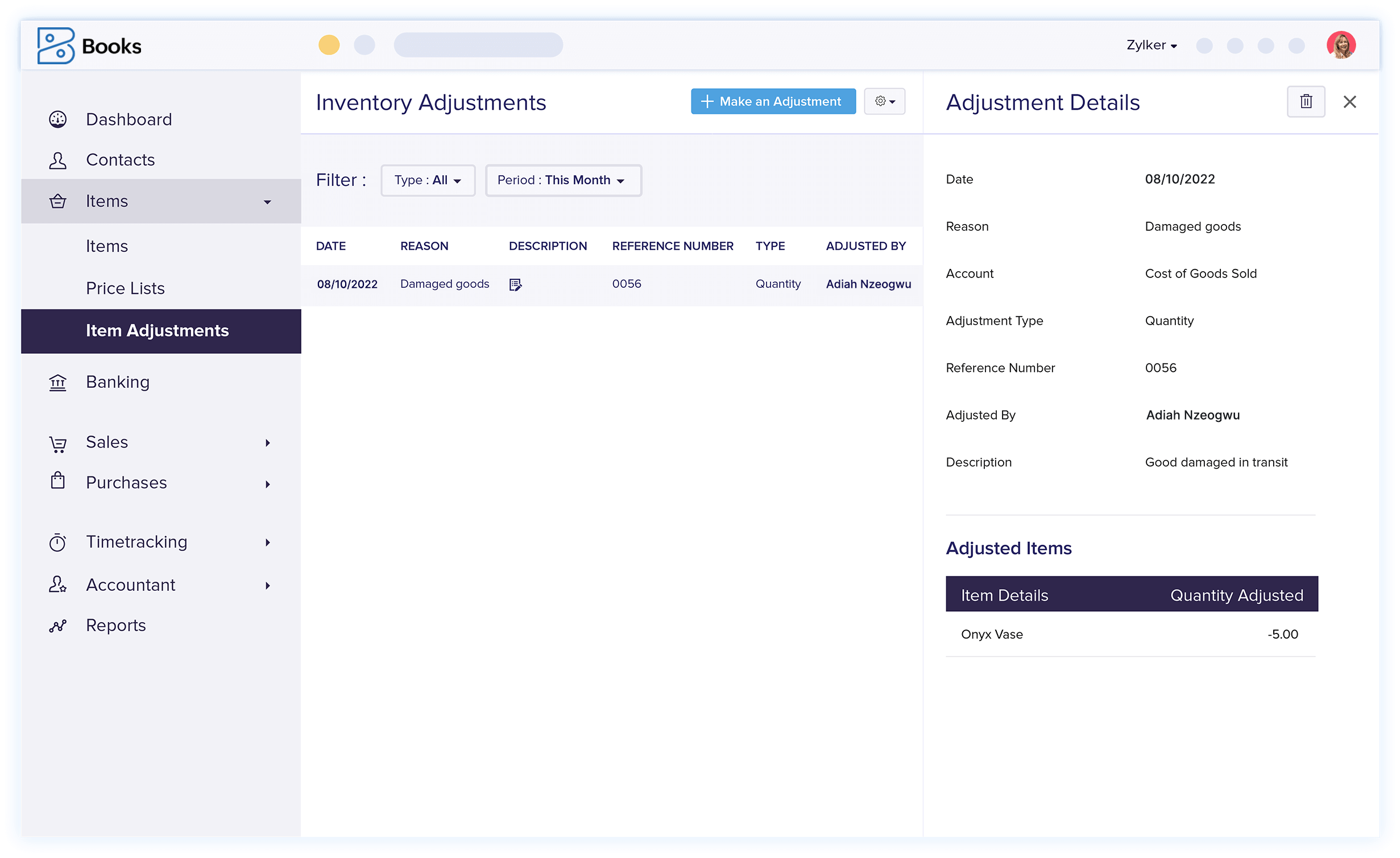This screenshot has width=1400, height=858.
Task: Click the Books logo icon
Action: click(56, 45)
